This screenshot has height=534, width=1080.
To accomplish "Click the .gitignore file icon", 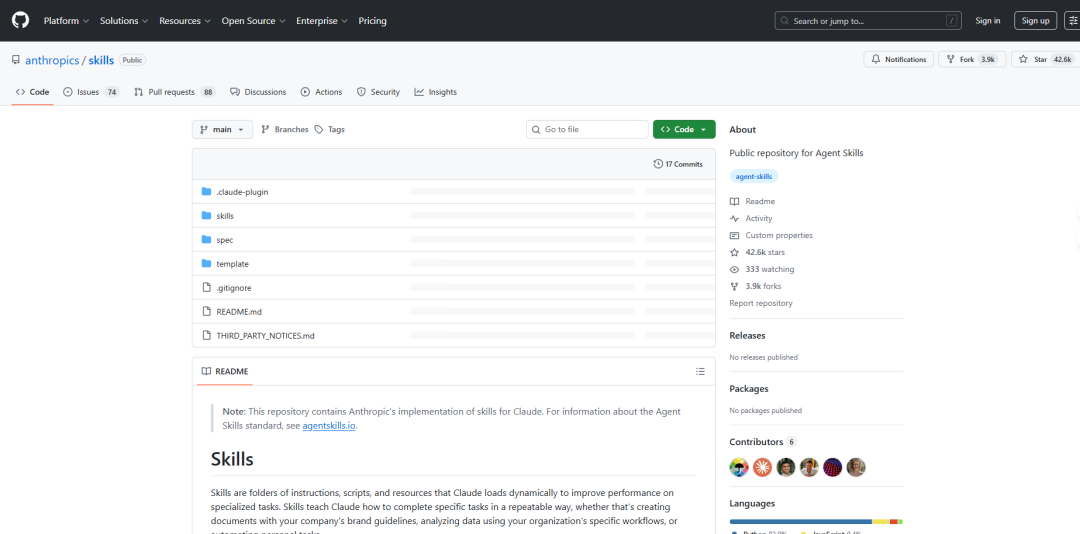I will 206,287.
